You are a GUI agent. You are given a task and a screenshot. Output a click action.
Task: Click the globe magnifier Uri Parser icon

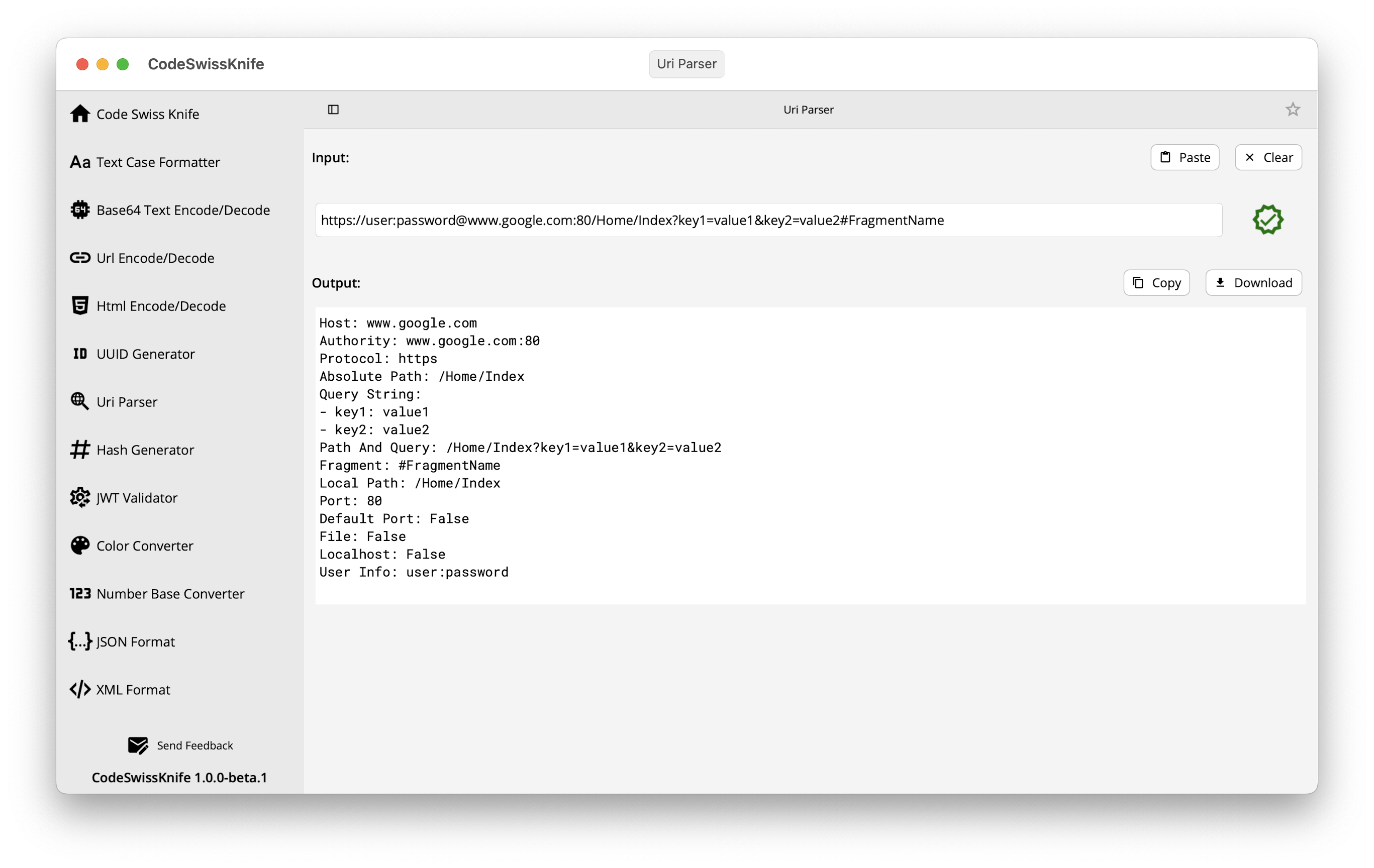(x=80, y=401)
